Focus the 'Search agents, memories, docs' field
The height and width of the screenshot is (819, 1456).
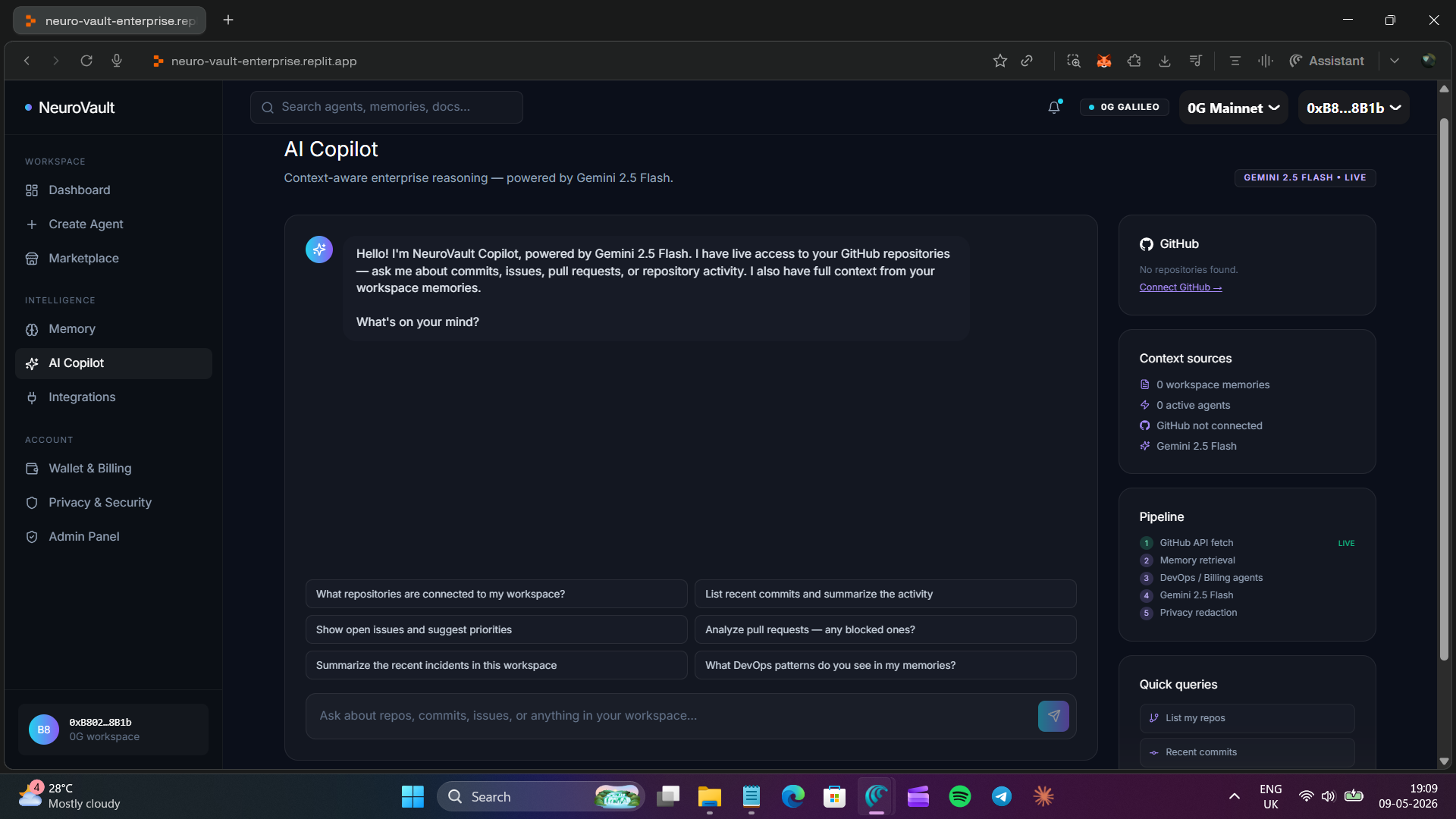[x=387, y=108]
